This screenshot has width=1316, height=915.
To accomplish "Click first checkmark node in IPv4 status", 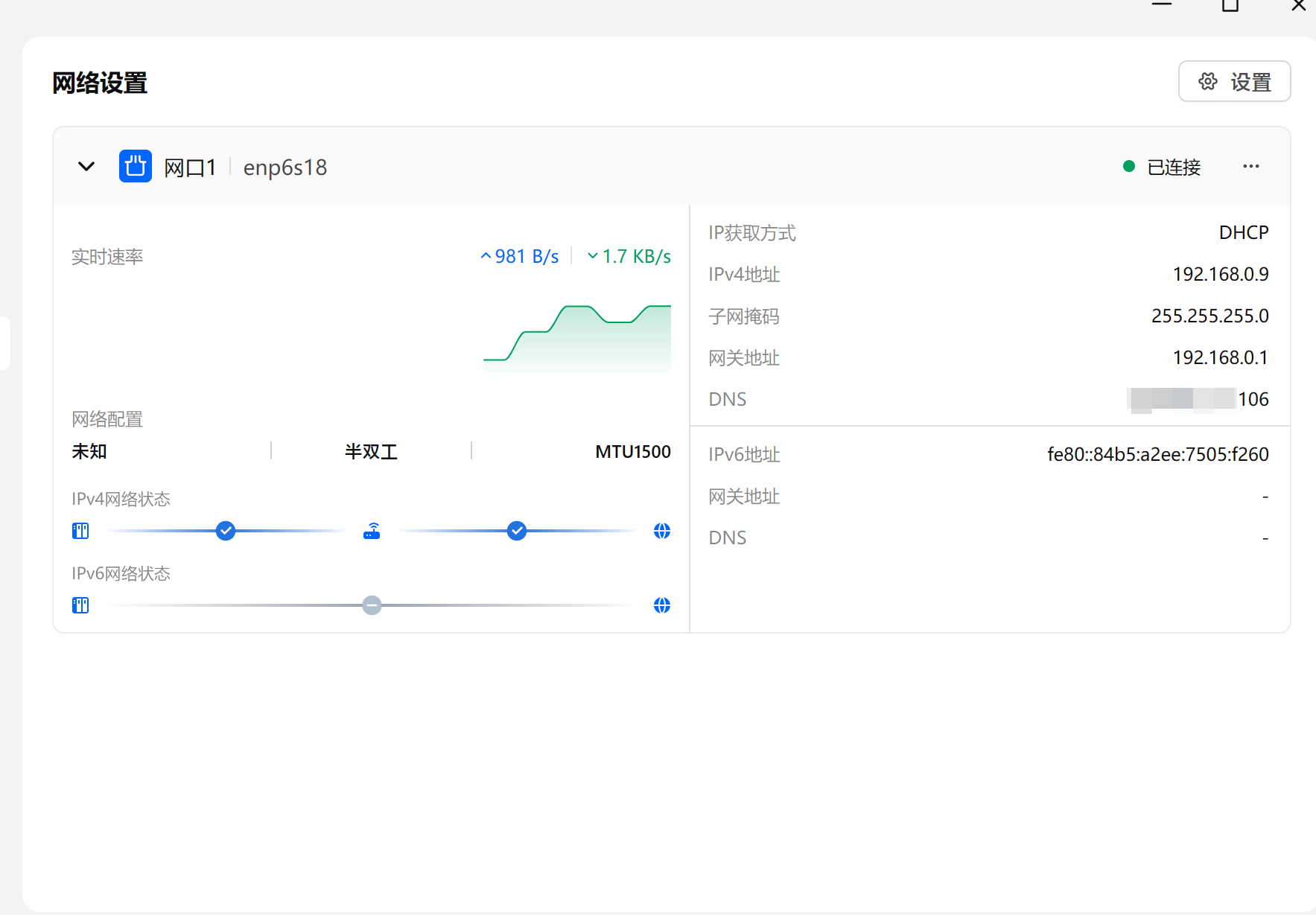I will [x=226, y=531].
